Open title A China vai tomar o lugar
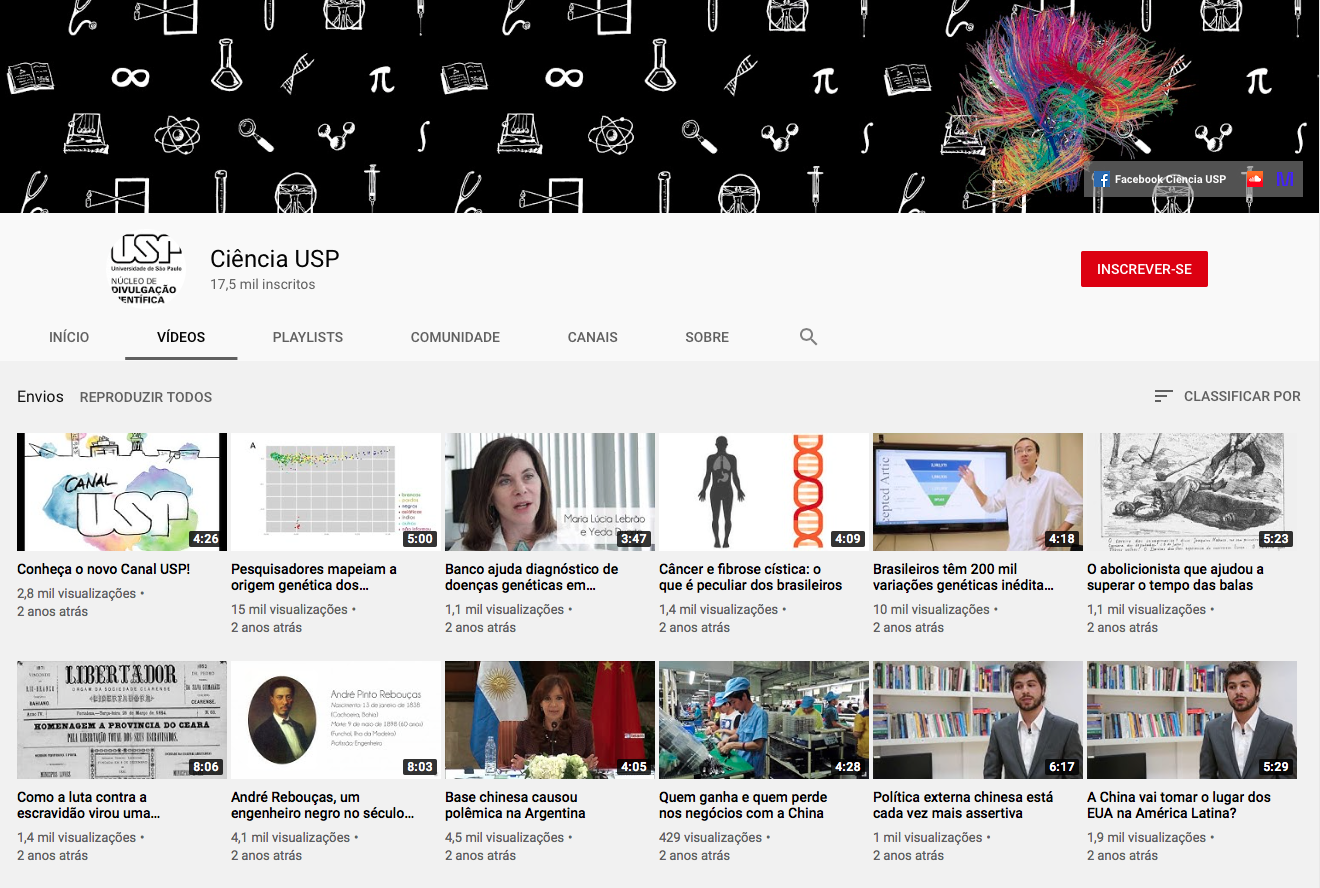Screen dimensions: 1320x888 click(x=1179, y=805)
